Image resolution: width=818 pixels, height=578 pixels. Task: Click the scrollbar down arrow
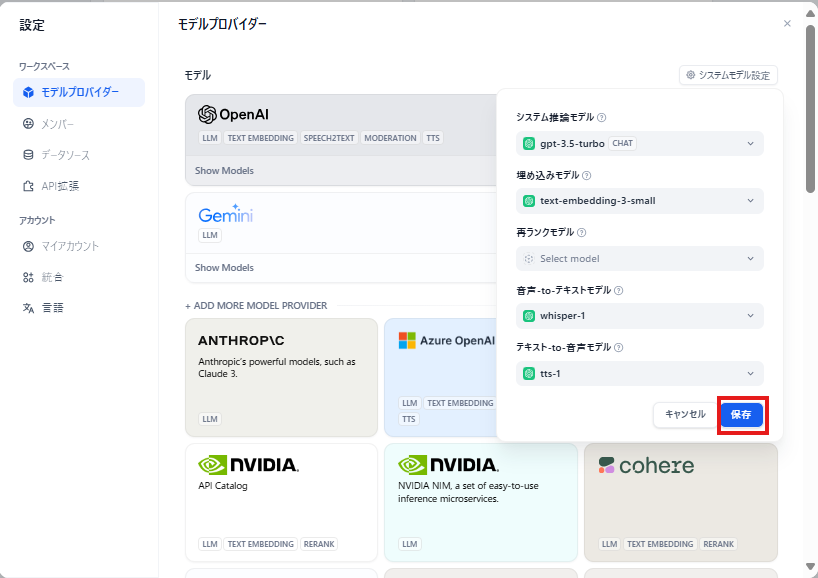810,567
